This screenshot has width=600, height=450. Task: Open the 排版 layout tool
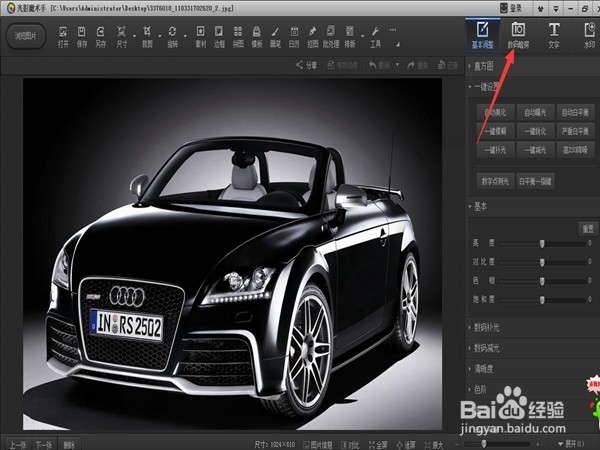[350, 37]
